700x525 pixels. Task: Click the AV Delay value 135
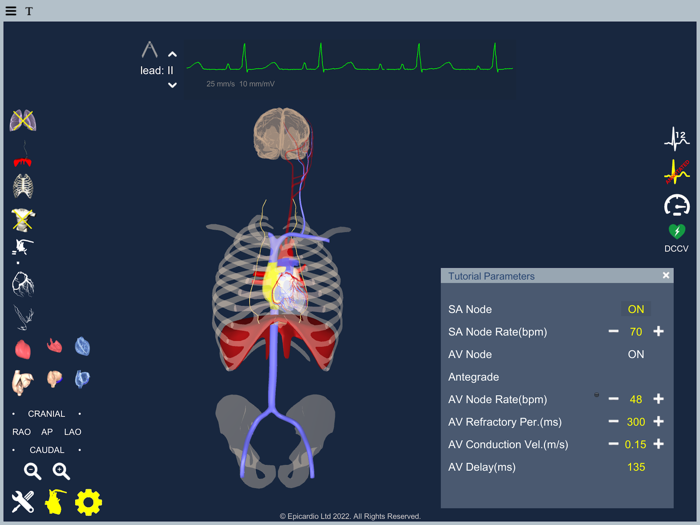(x=636, y=467)
